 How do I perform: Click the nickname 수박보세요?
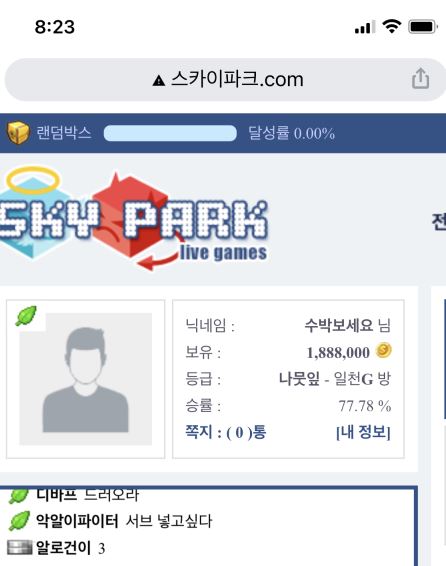[x=338, y=325]
